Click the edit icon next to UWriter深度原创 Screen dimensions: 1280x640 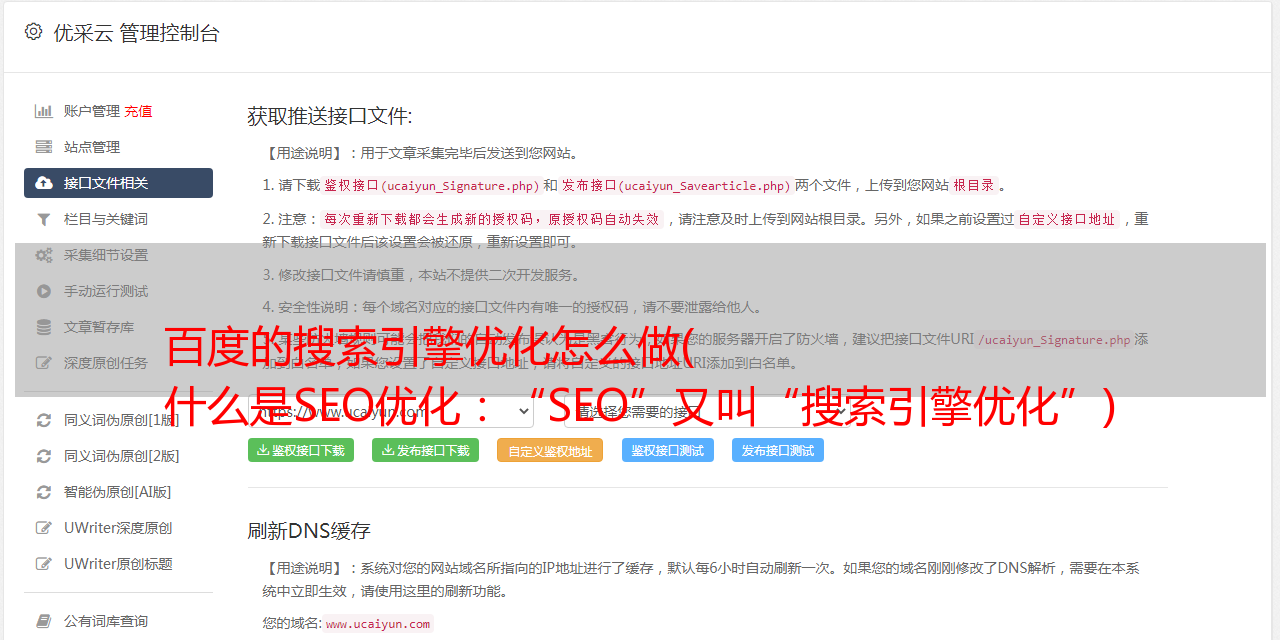(x=44, y=528)
